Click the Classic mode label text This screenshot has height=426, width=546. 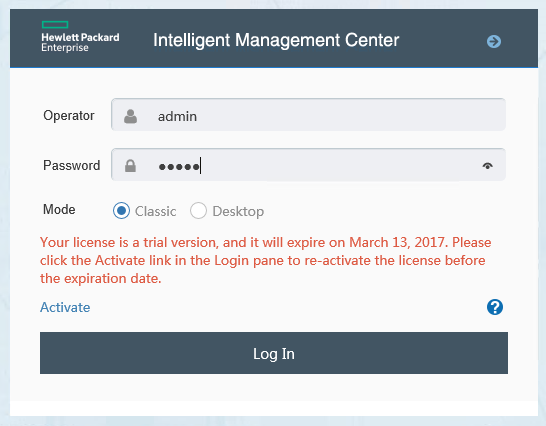click(x=155, y=211)
